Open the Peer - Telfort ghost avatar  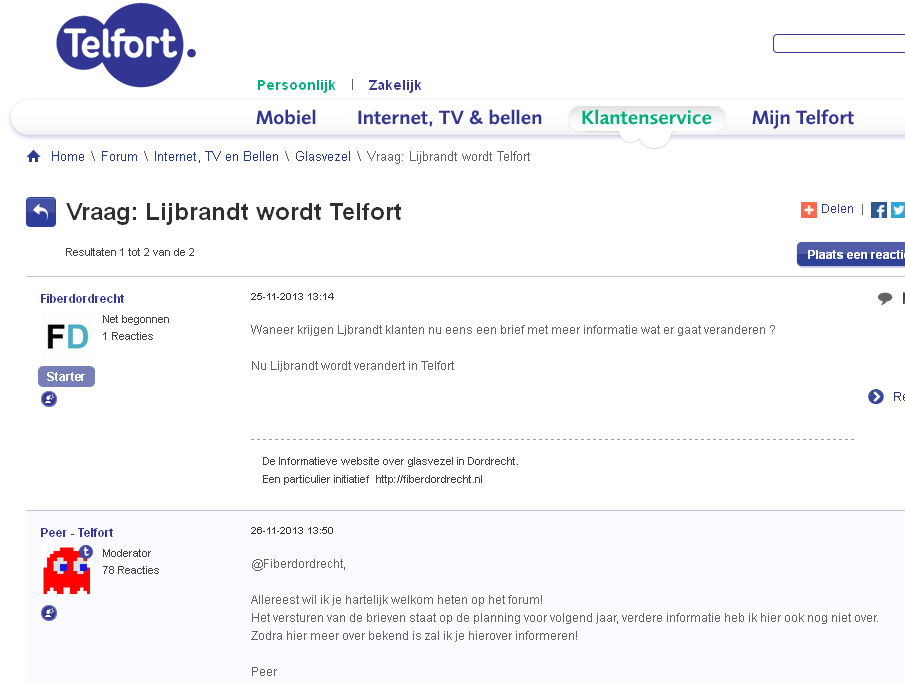tap(67, 570)
